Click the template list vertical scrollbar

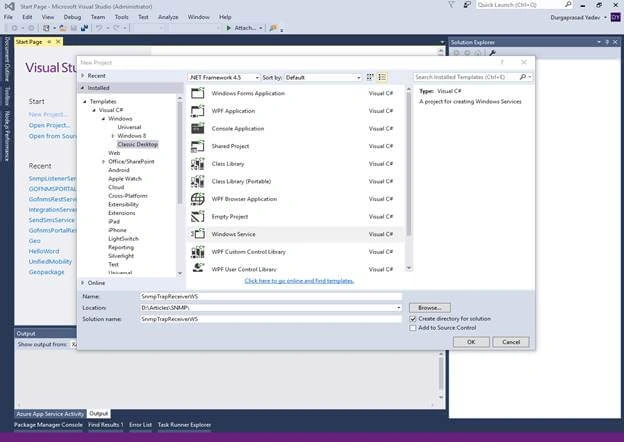(x=409, y=179)
